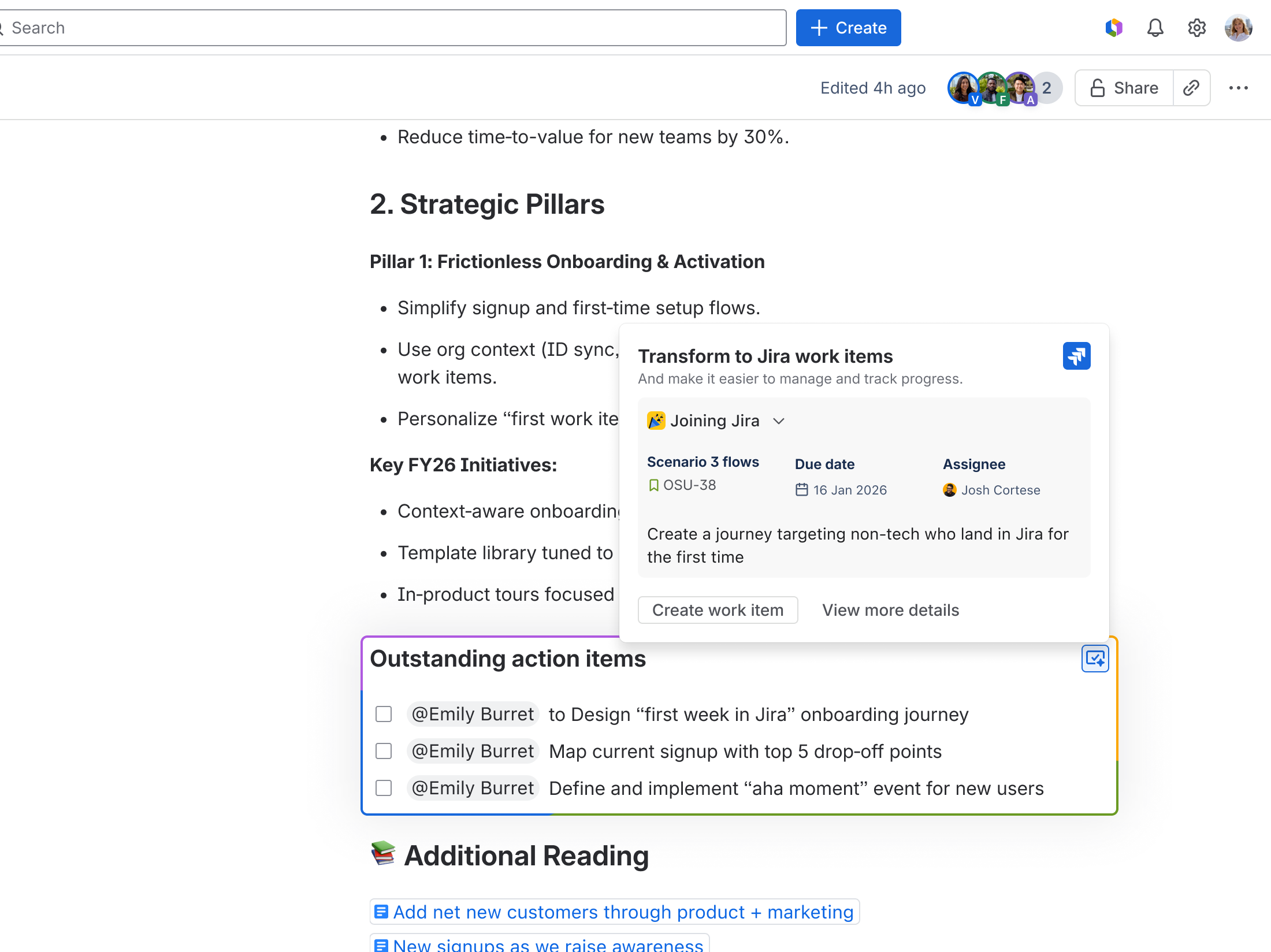Screen dimensions: 1271x952
Task: Copy the page link icon
Action: click(1191, 88)
